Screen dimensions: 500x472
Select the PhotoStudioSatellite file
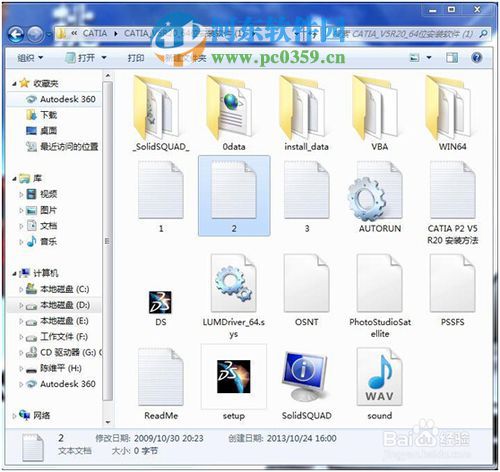(x=380, y=296)
